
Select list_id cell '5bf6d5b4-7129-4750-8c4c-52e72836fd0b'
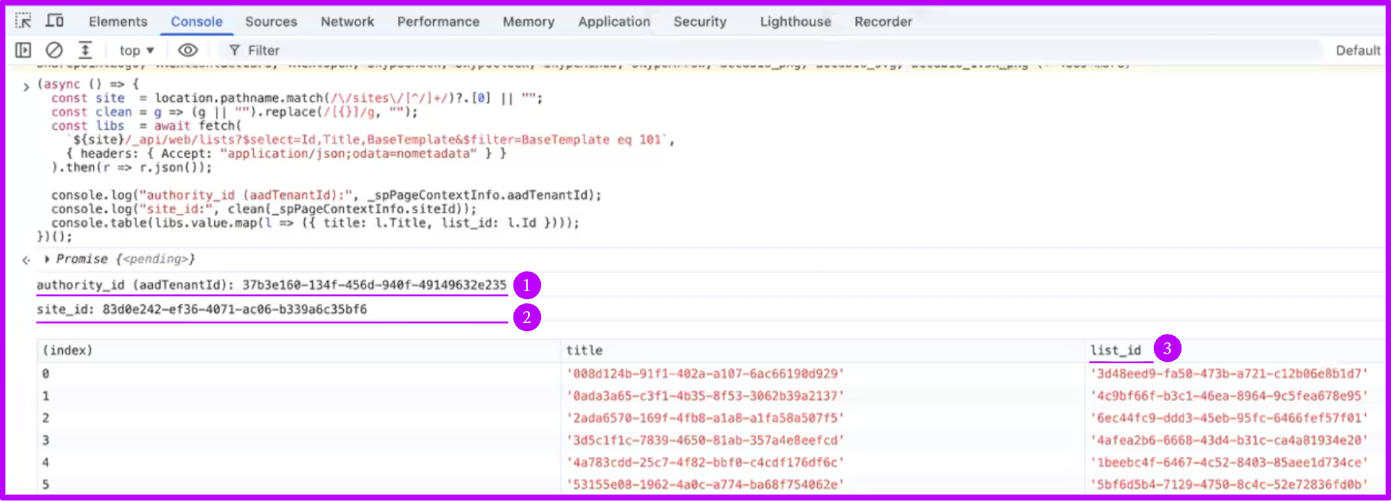click(x=1229, y=484)
